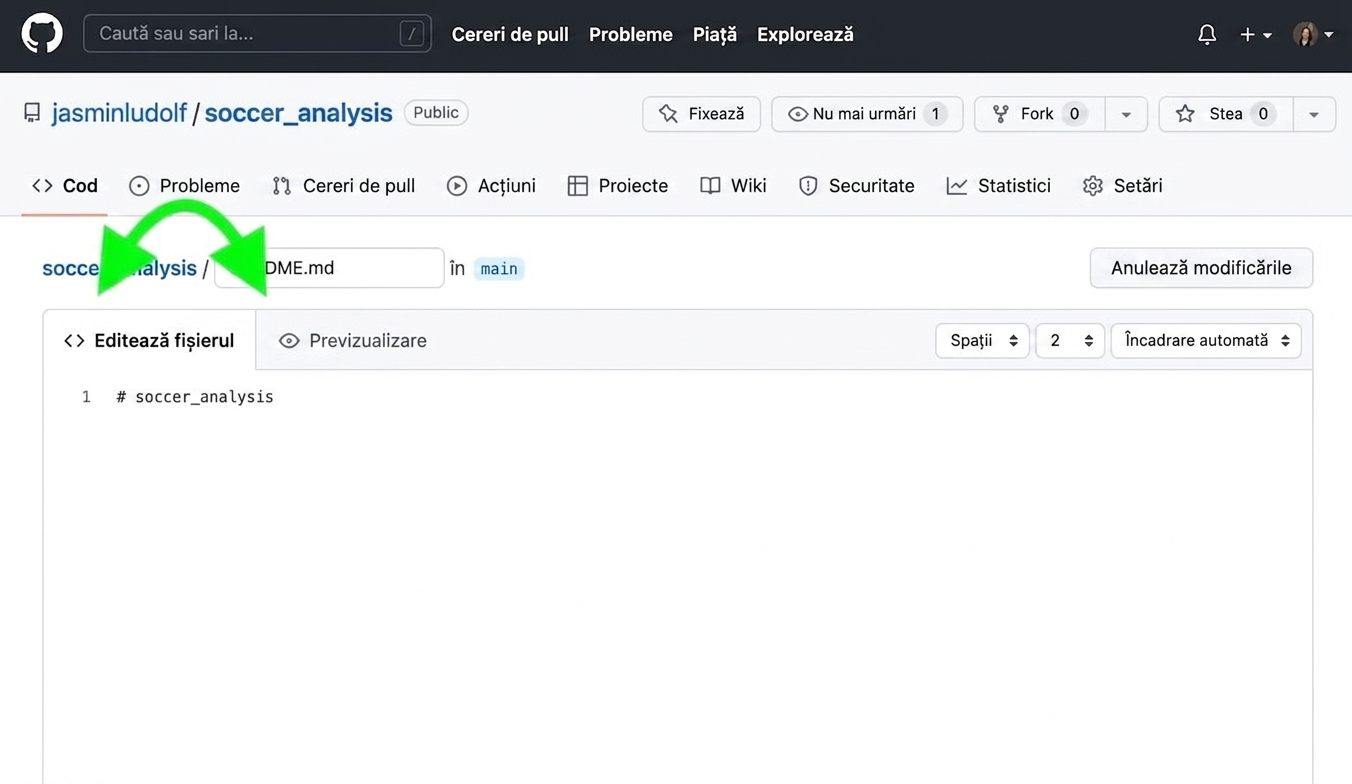Cancel changes with 'Anulează modificările'
The height and width of the screenshot is (784, 1352).
(1201, 268)
